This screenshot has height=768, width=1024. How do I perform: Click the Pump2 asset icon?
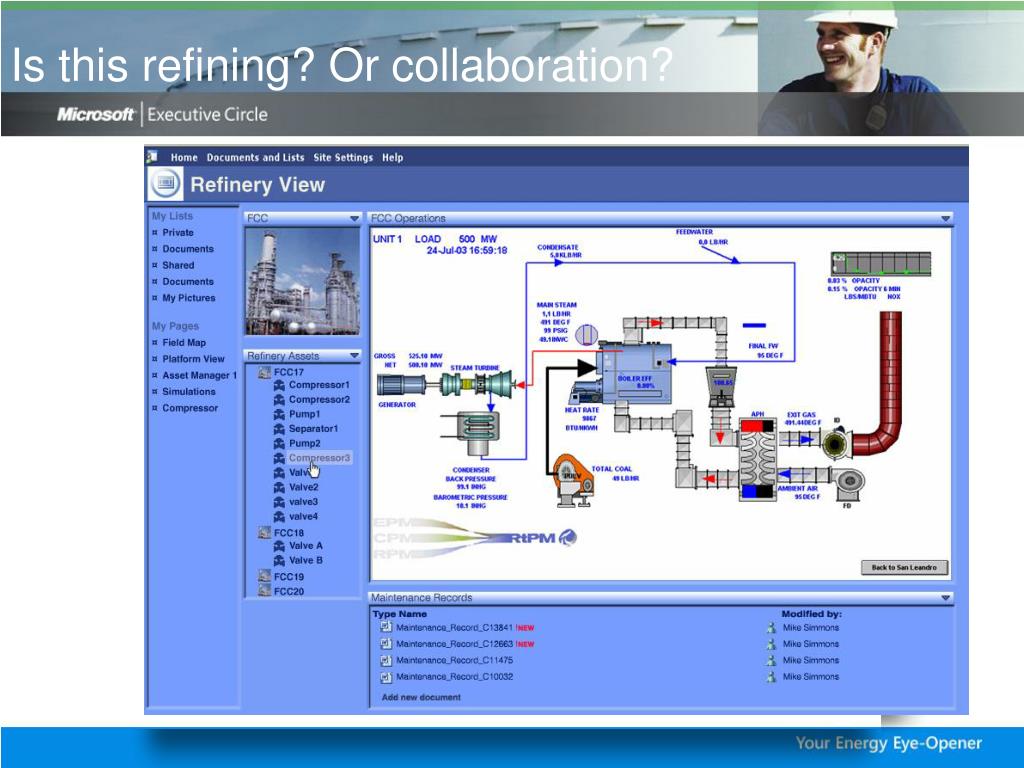coord(279,443)
